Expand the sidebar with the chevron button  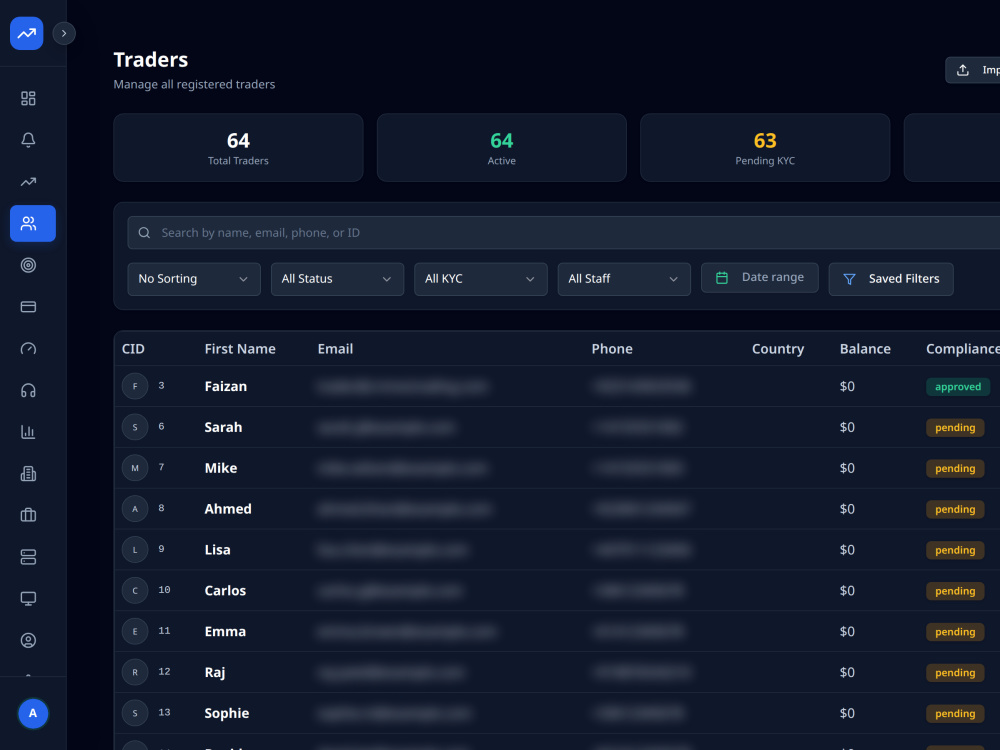[64, 33]
